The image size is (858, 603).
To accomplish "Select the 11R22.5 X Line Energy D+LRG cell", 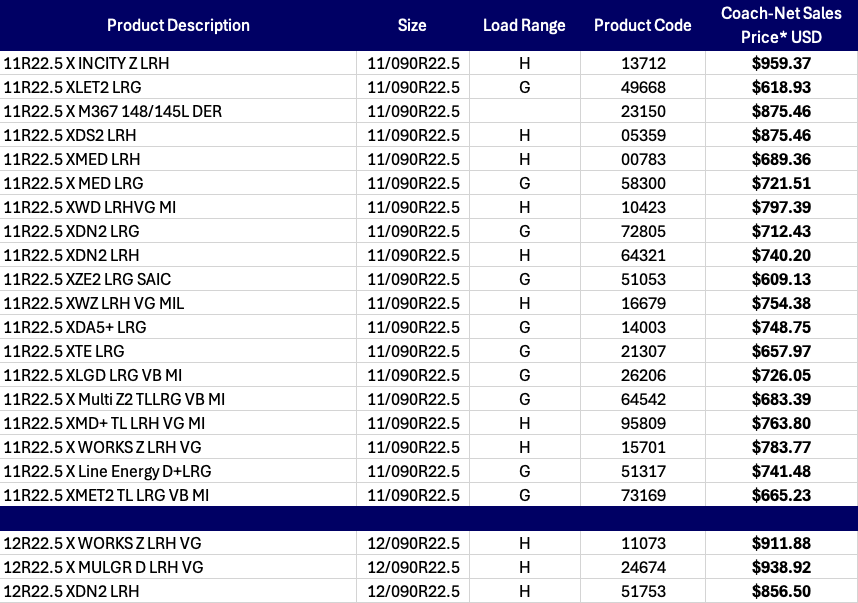I will pos(107,471).
